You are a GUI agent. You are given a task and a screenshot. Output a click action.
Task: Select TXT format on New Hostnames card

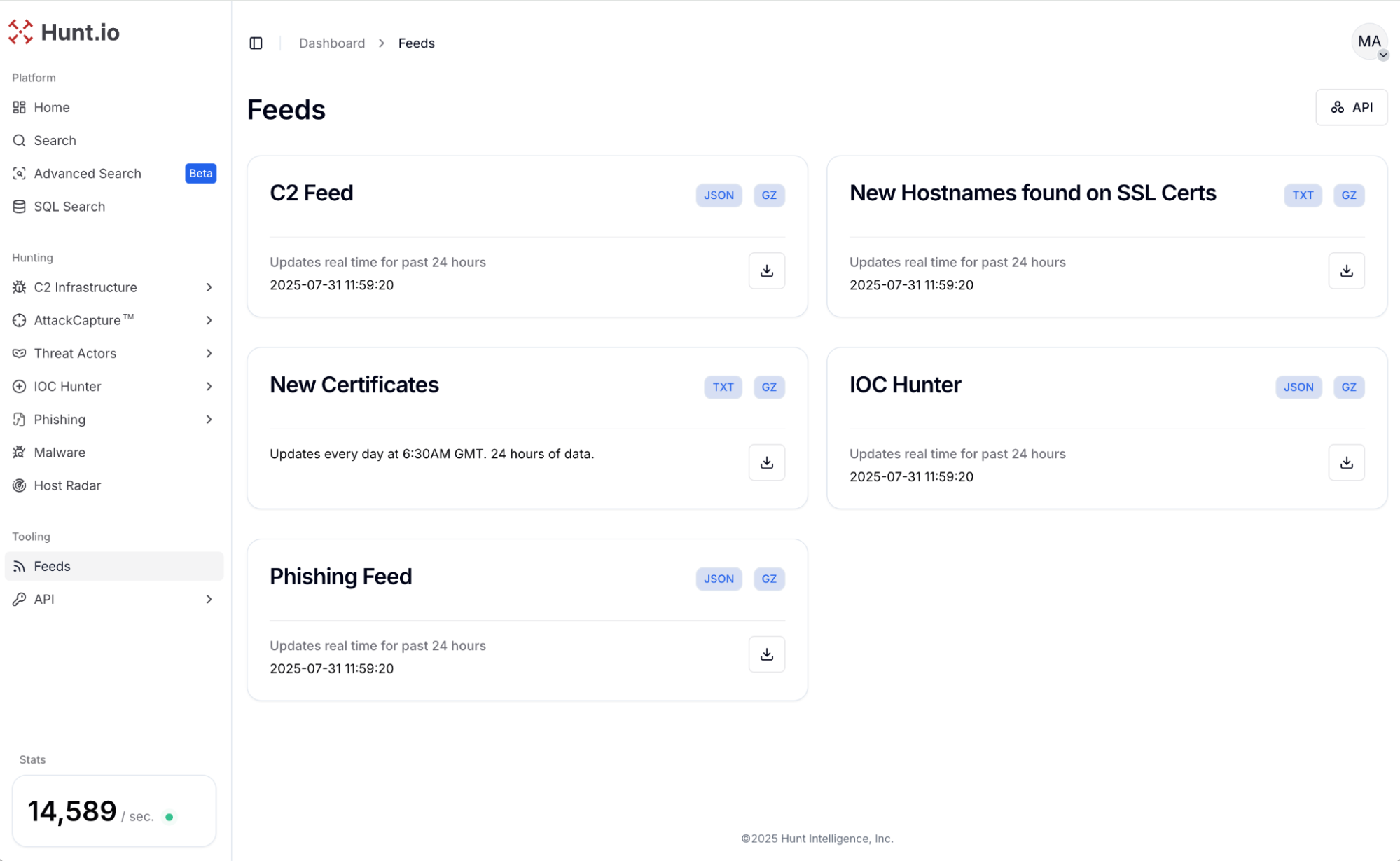[1303, 195]
